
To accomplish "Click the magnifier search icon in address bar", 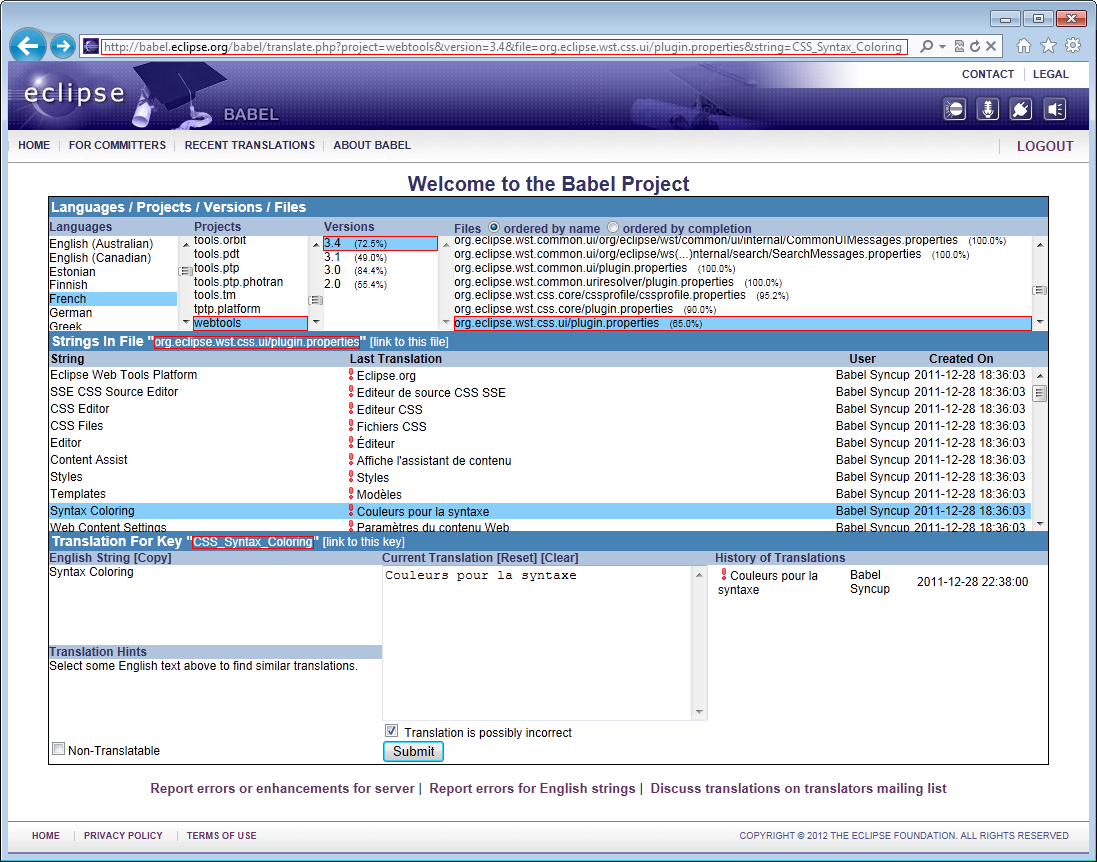I will tap(926, 46).
